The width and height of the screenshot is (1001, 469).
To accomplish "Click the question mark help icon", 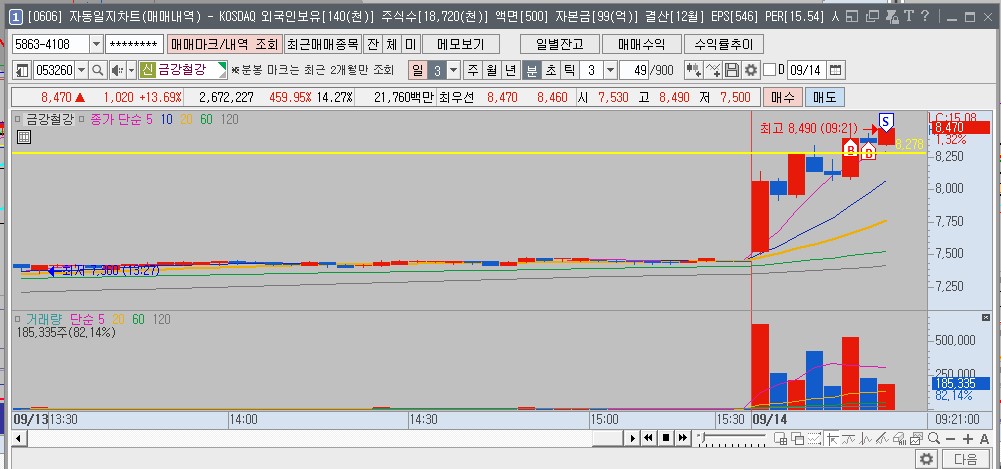I will (925, 16).
